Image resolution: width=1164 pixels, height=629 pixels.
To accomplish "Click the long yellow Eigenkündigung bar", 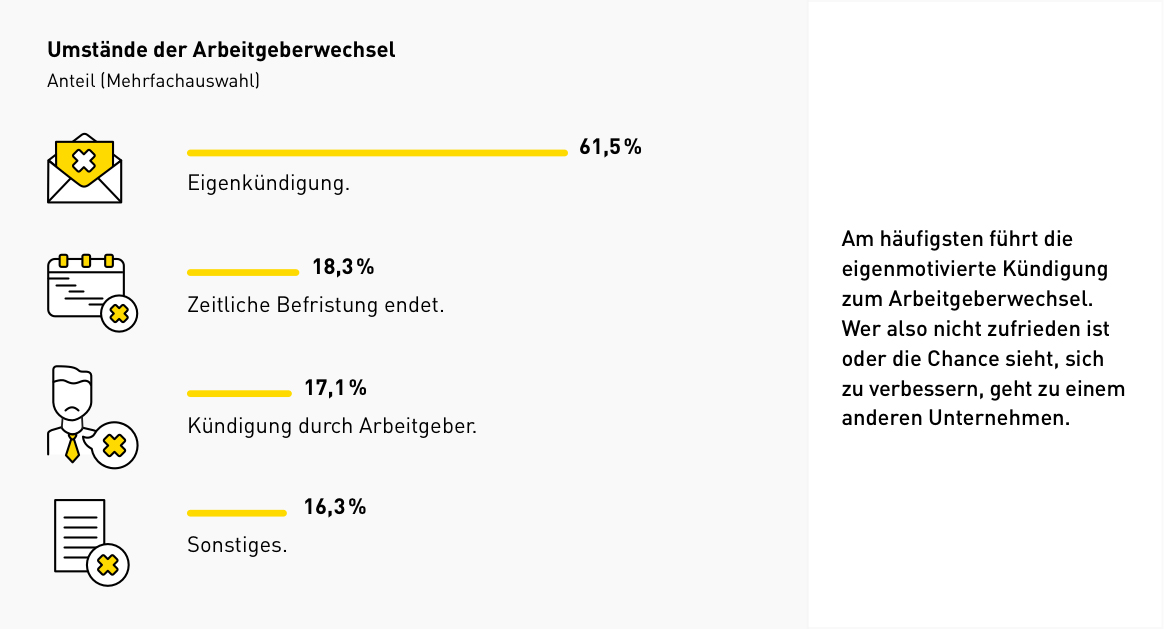I will tap(377, 153).
